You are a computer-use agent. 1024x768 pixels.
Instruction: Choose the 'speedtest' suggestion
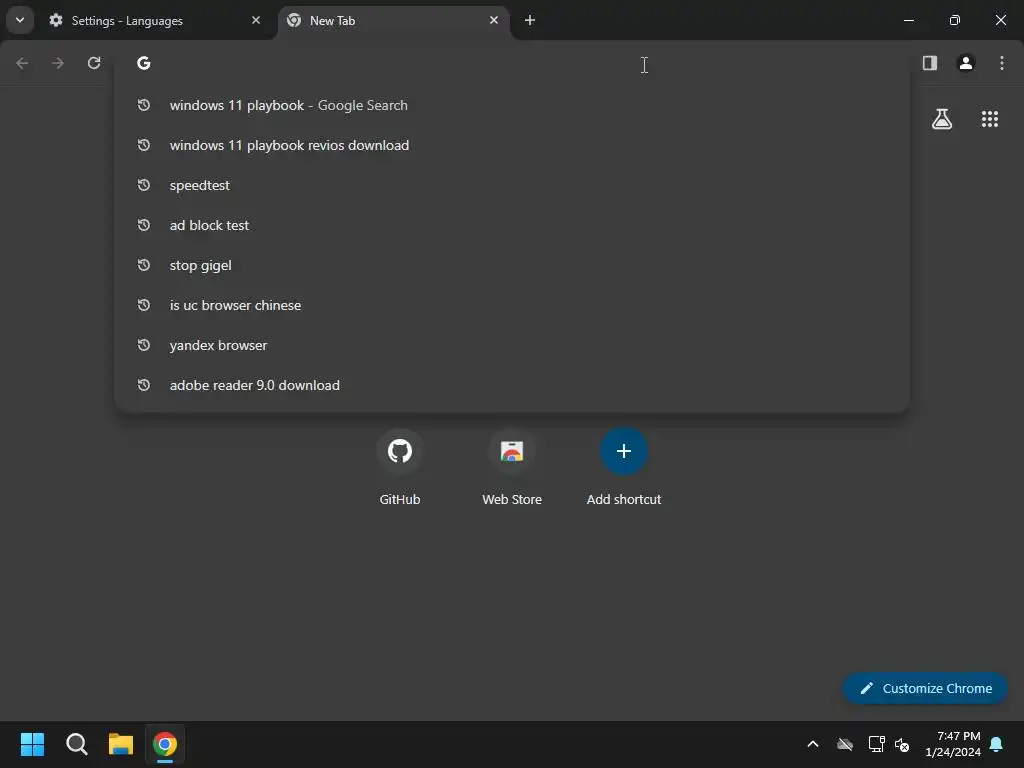point(512,185)
